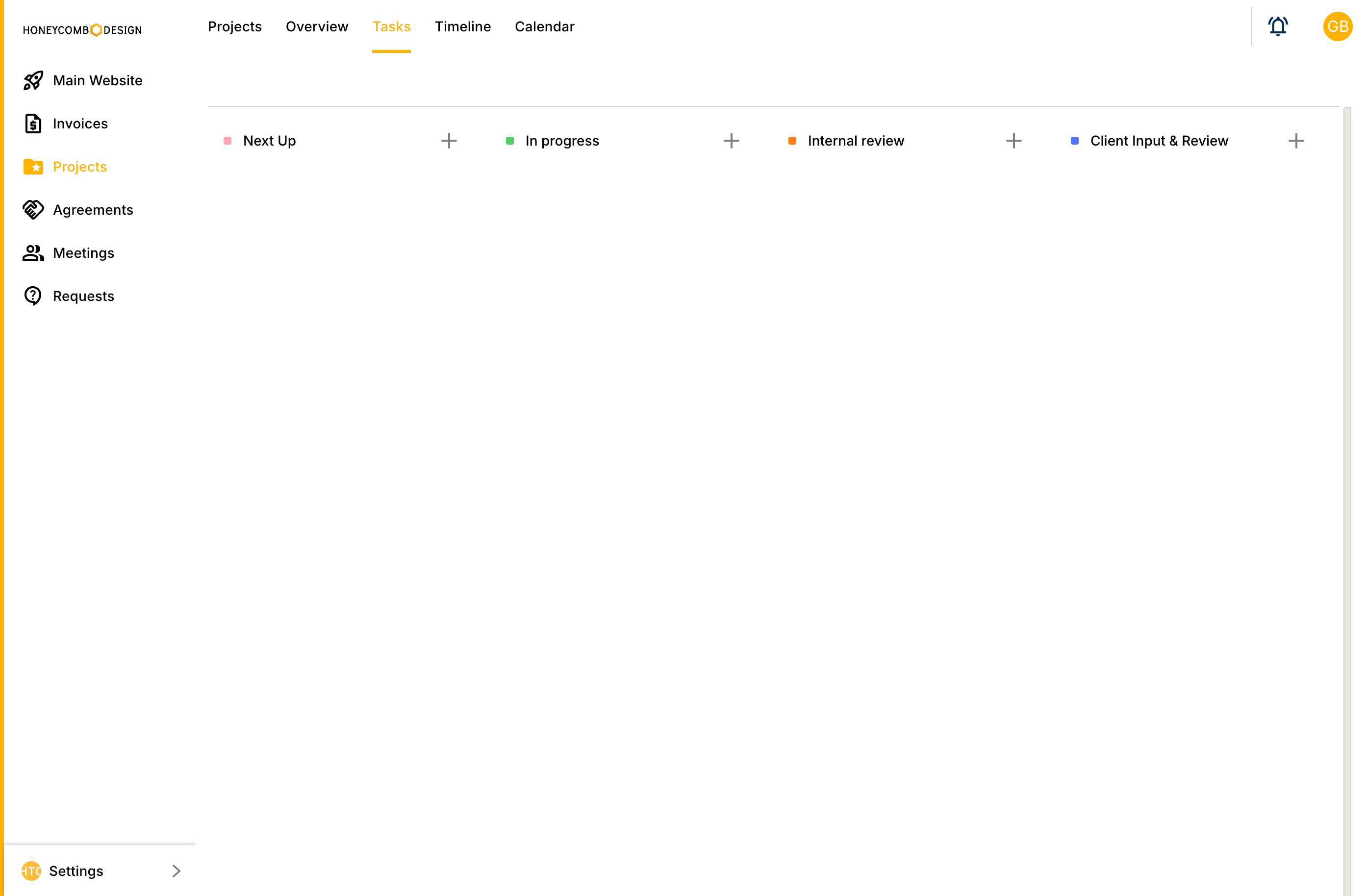The width and height of the screenshot is (1367, 896).
Task: Click the orange Internal review color dot
Action: click(792, 141)
